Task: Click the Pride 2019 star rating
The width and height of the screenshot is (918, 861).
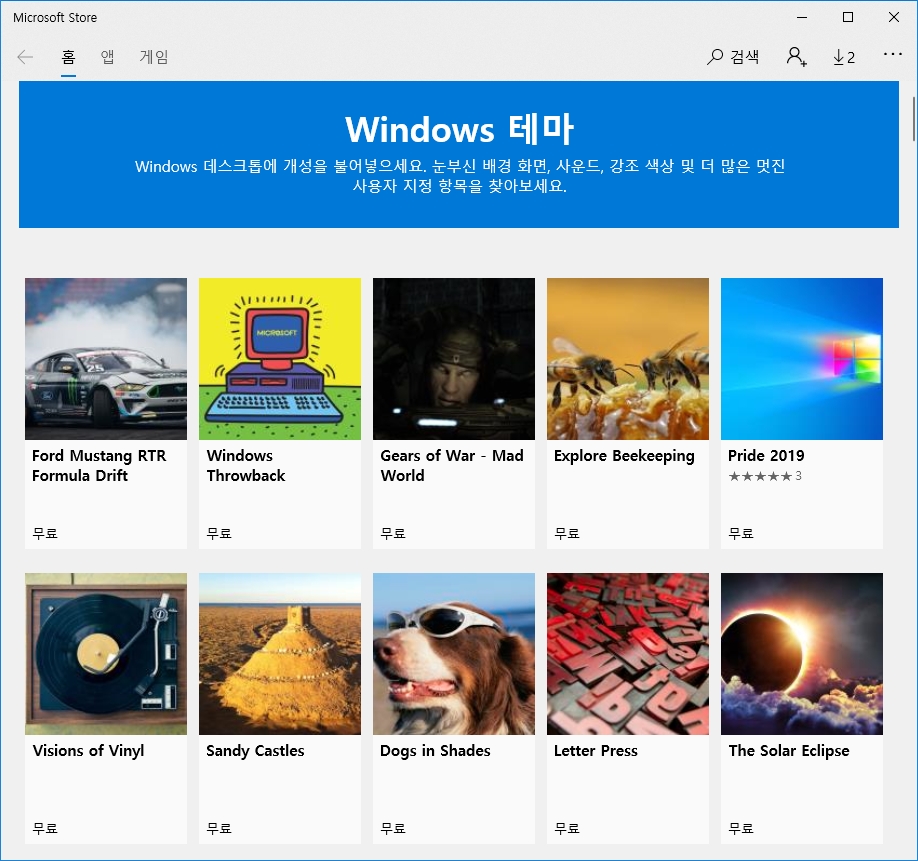Action: pyautogui.click(x=765, y=476)
